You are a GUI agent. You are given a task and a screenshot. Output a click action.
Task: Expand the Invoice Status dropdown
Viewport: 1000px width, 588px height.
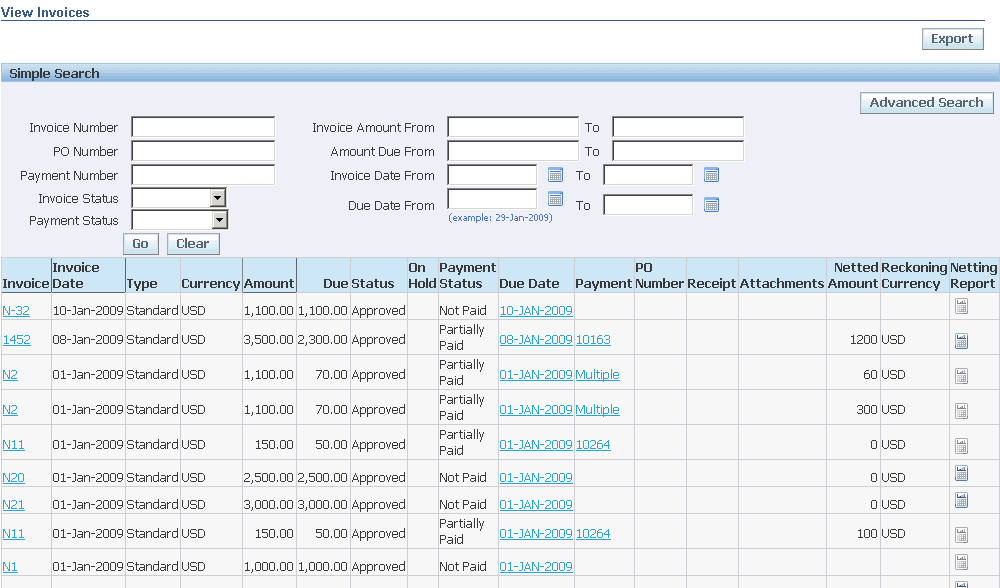point(217,198)
